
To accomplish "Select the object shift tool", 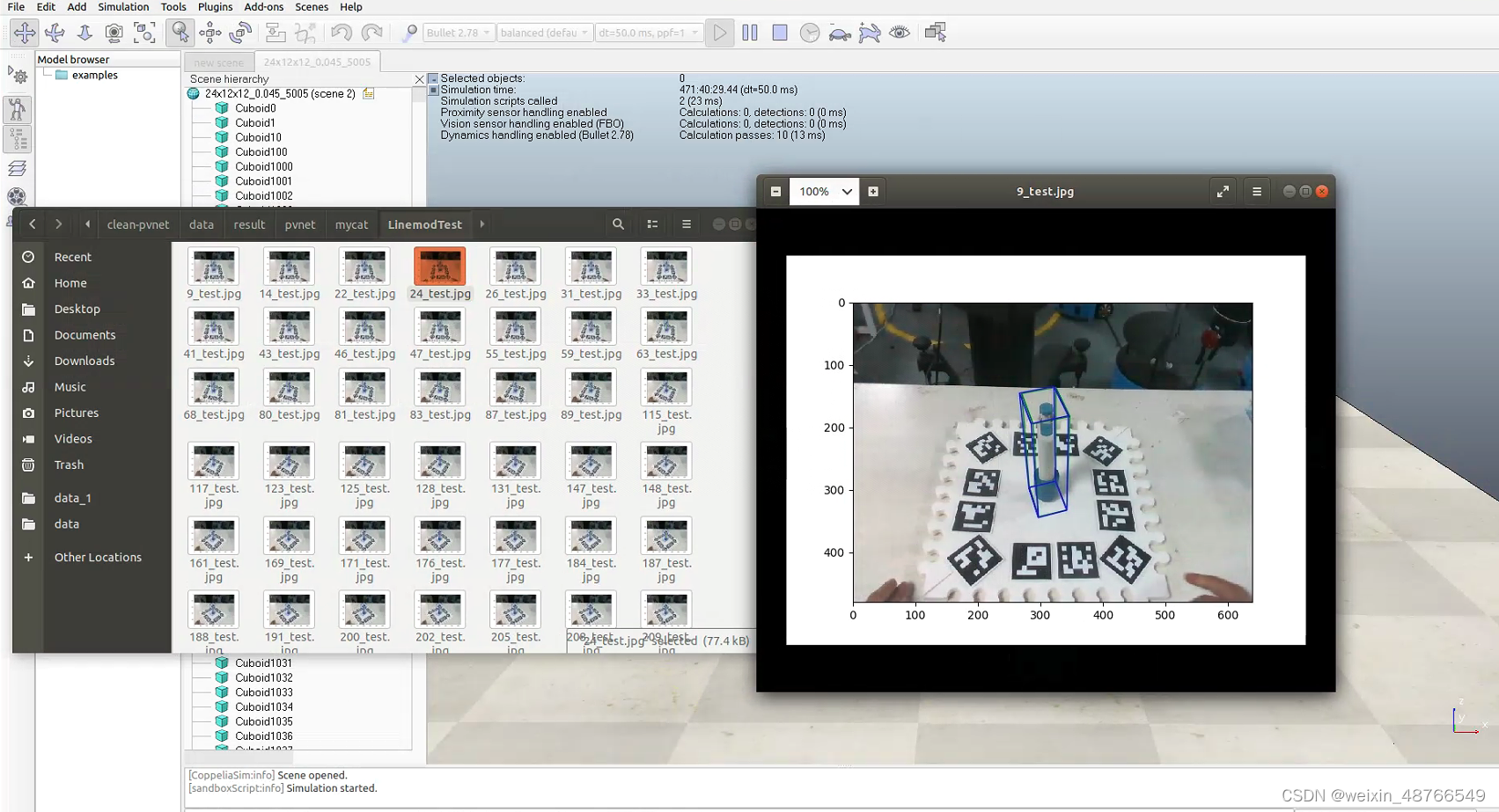I will click(x=210, y=33).
